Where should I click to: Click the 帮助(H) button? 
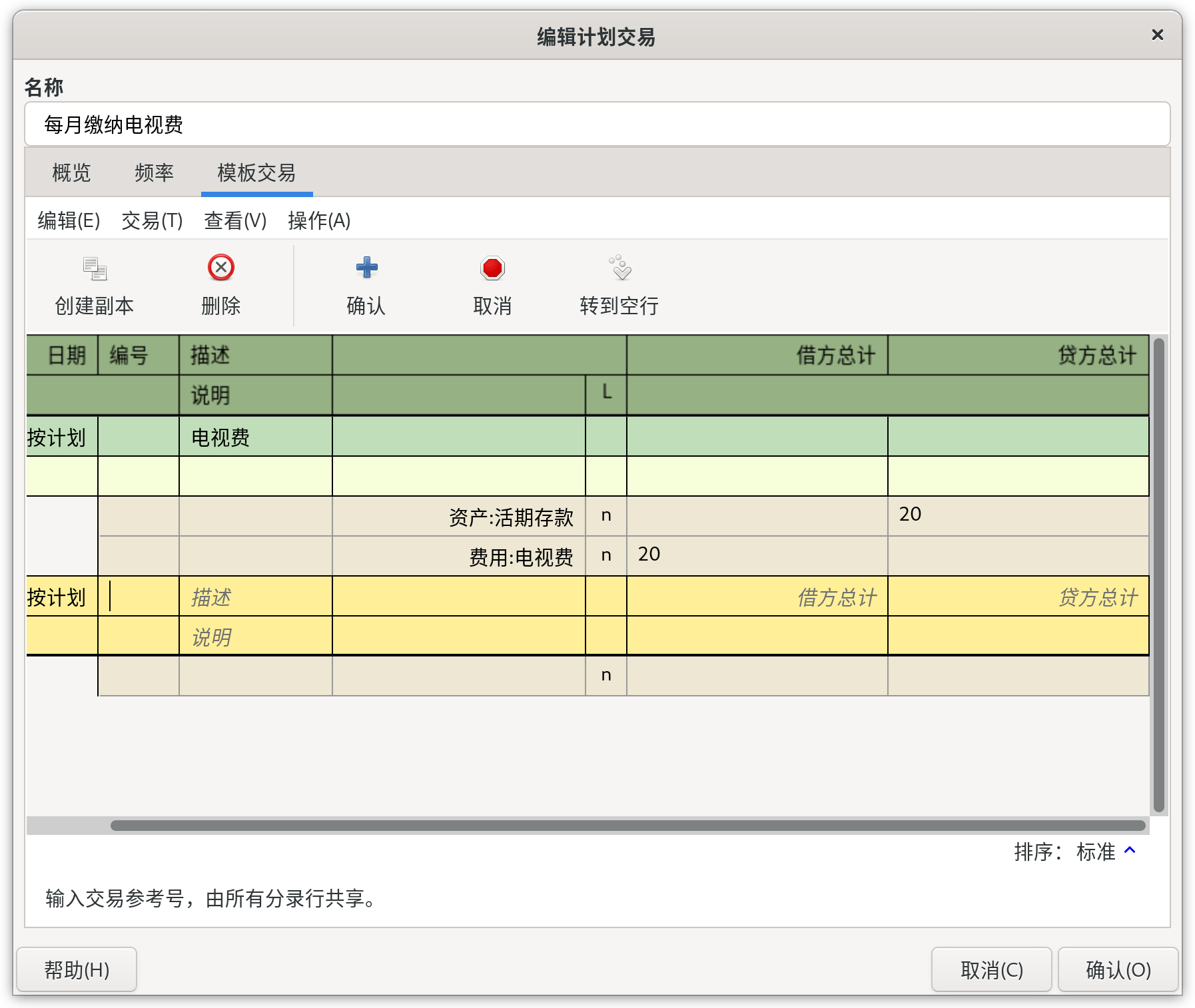click(x=77, y=969)
